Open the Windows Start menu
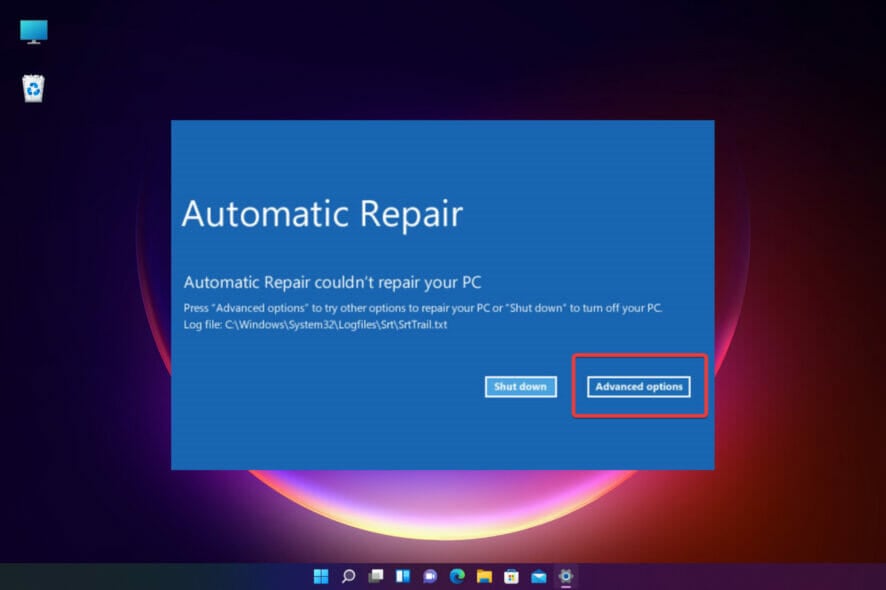Viewport: 886px width, 590px height. (x=321, y=576)
